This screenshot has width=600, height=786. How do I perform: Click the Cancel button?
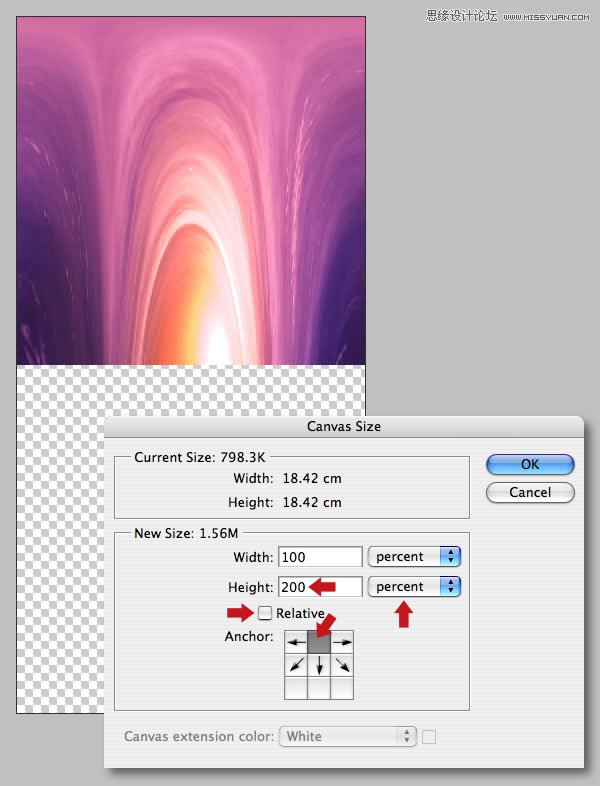tap(530, 492)
